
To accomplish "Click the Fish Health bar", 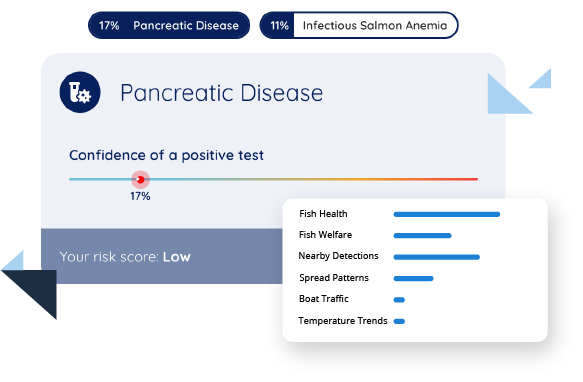I will click(x=447, y=214).
